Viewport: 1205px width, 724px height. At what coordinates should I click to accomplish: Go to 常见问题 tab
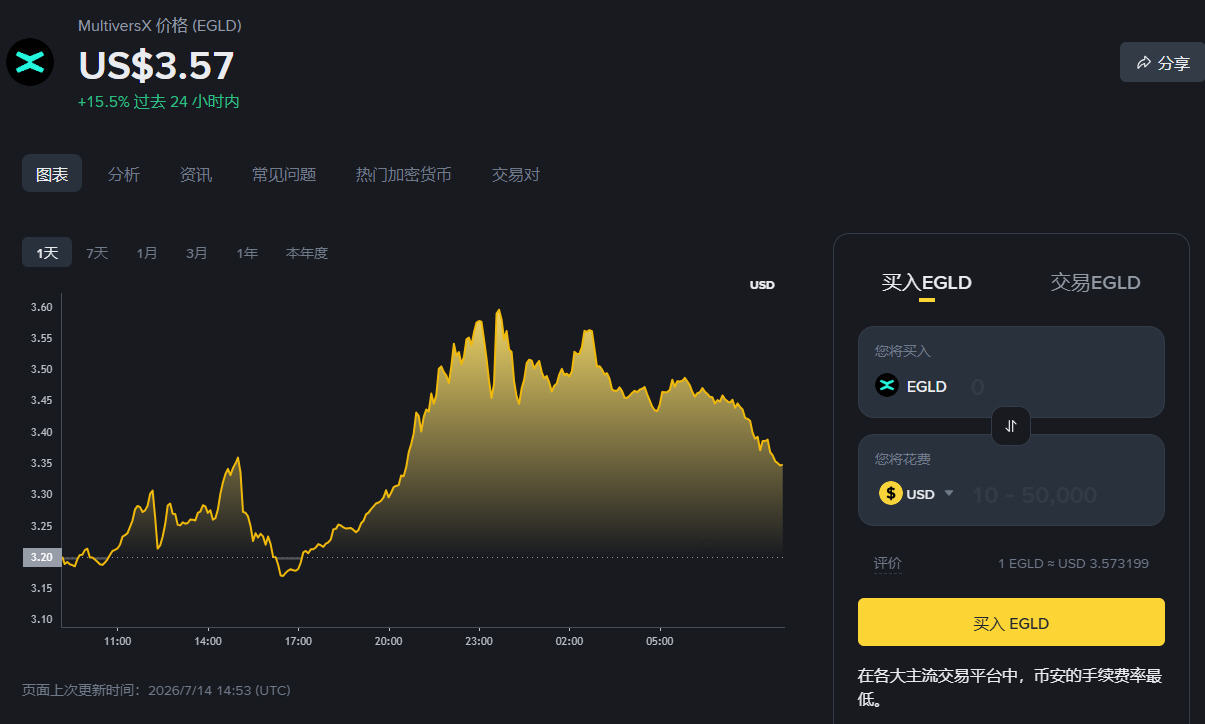pos(284,174)
